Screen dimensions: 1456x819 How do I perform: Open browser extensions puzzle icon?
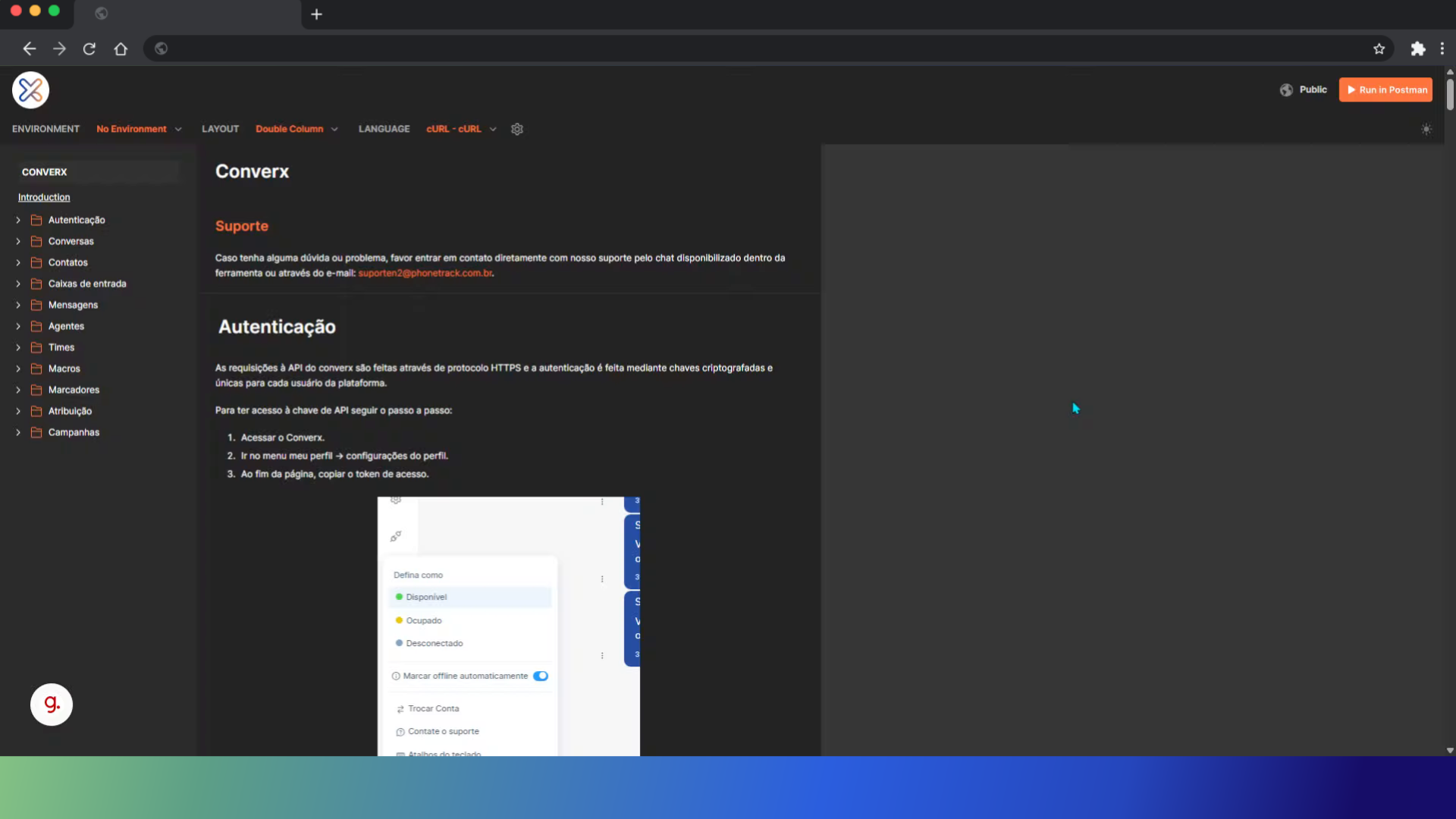[1417, 49]
